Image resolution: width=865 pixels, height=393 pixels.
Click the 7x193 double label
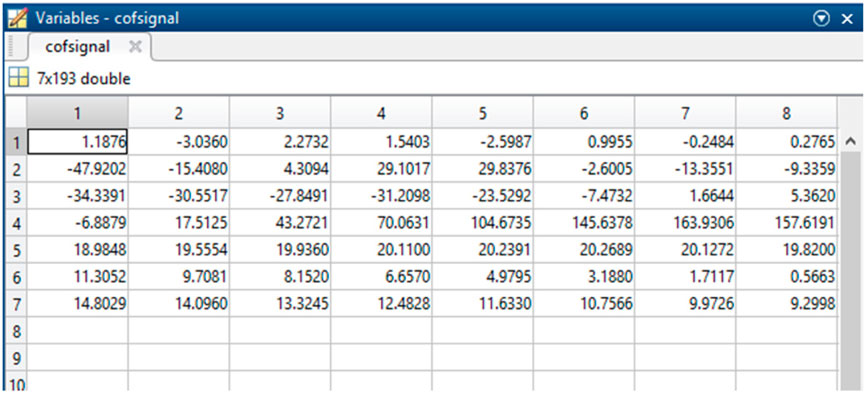point(83,79)
